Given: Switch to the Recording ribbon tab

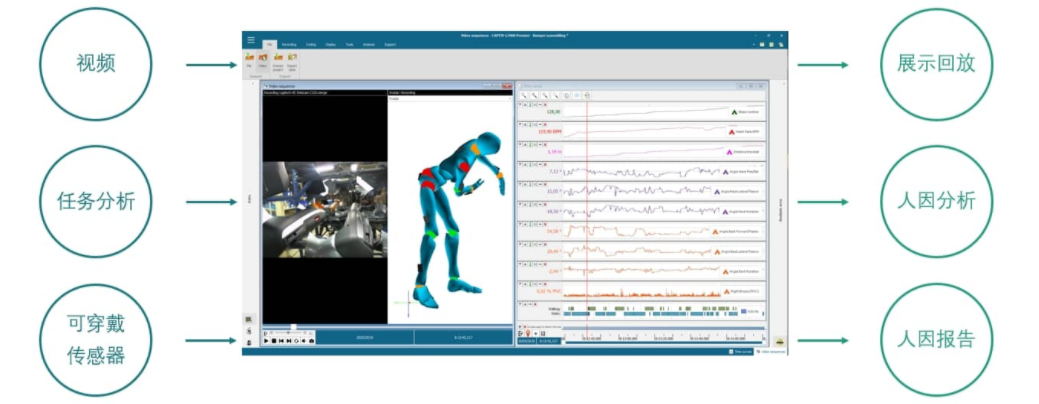Looking at the screenshot, I should (289, 45).
